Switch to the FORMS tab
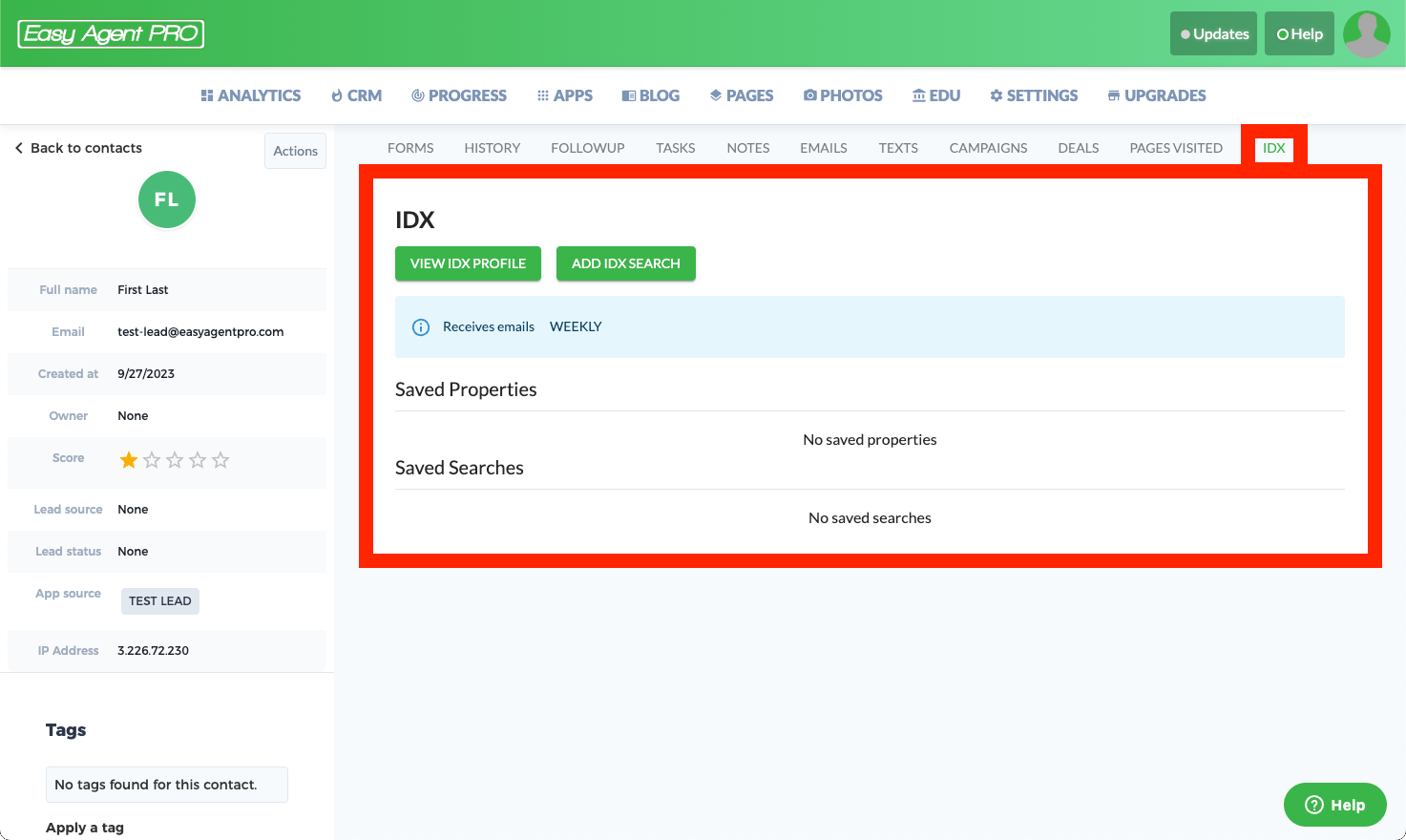The height and width of the screenshot is (840, 1406). (410, 148)
